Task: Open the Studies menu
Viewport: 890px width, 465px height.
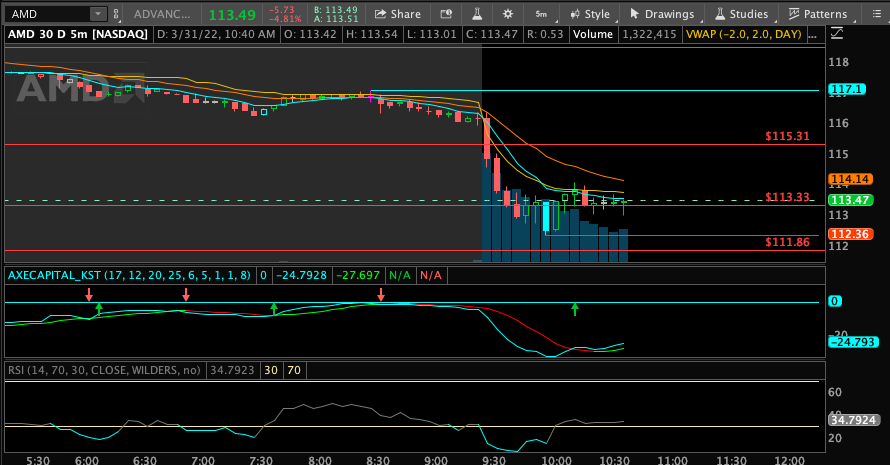Action: point(741,14)
